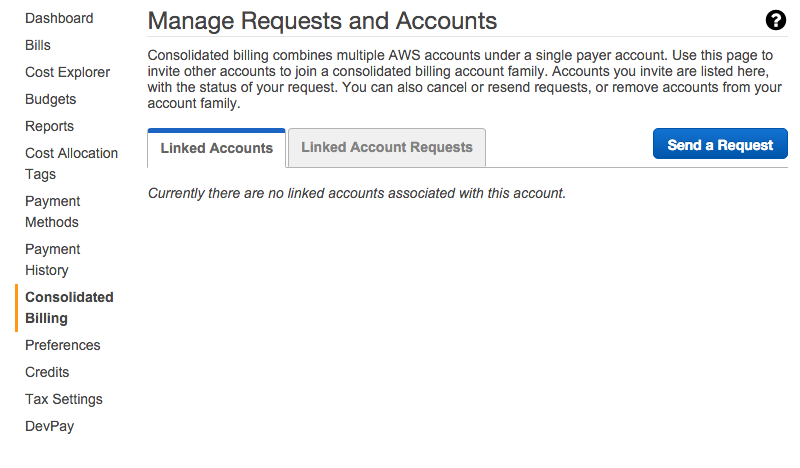The height and width of the screenshot is (468, 800).
Task: View Payment History
Action: click(53, 259)
